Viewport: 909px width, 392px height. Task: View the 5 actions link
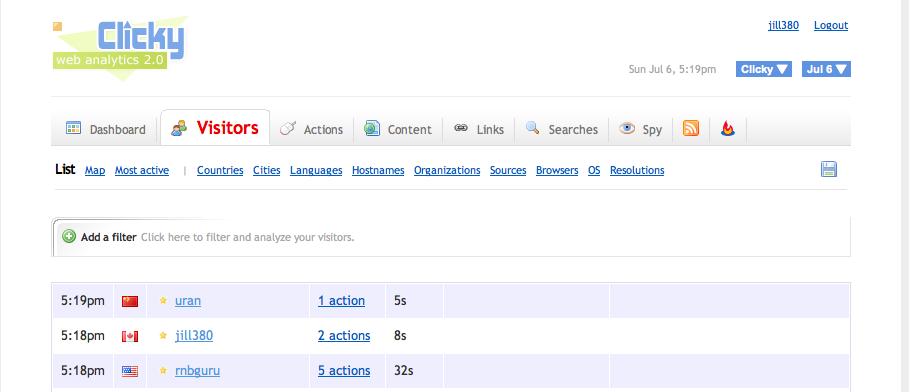click(344, 371)
